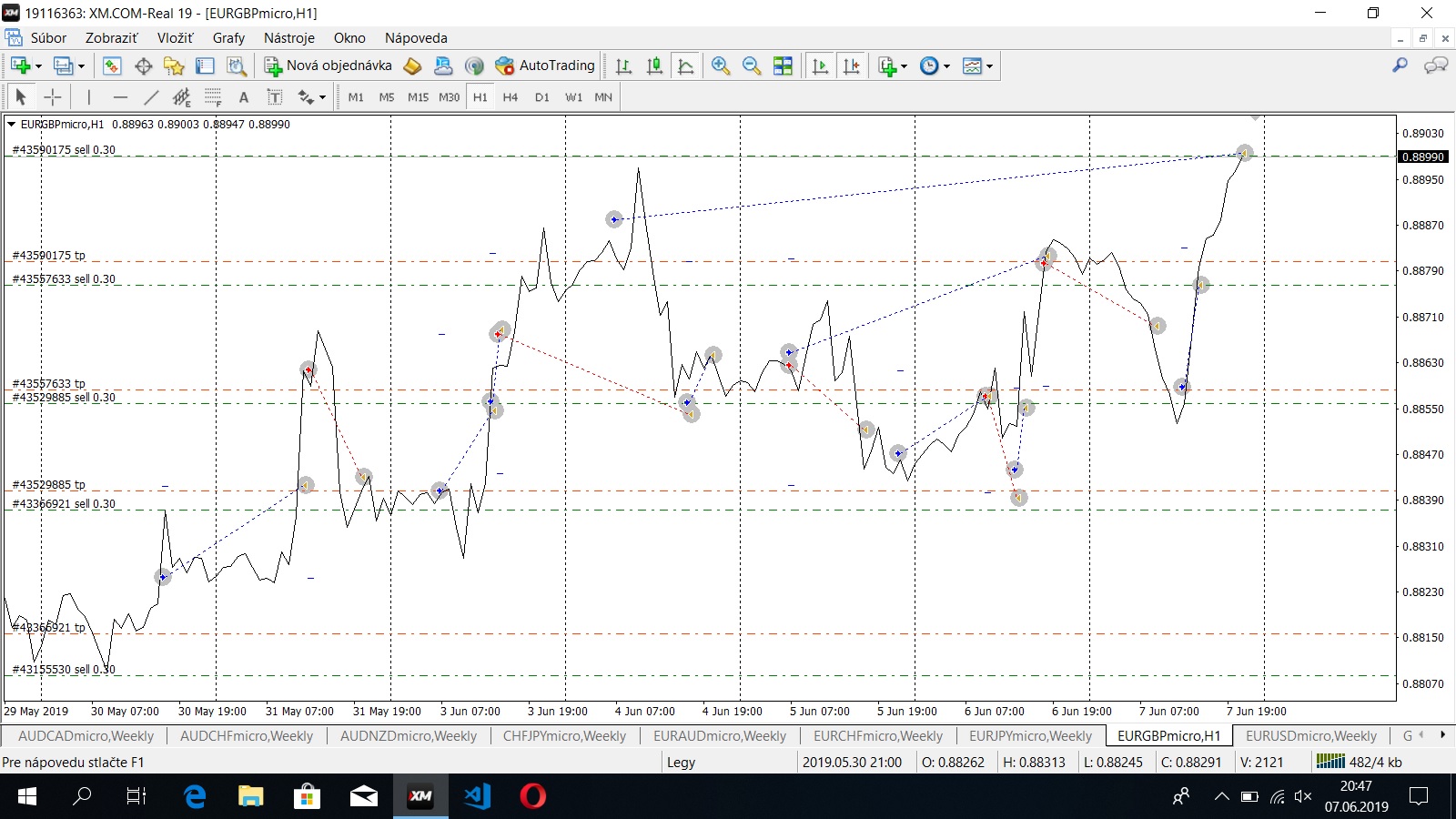
Task: Show the Terminal panel
Action: click(x=205, y=66)
